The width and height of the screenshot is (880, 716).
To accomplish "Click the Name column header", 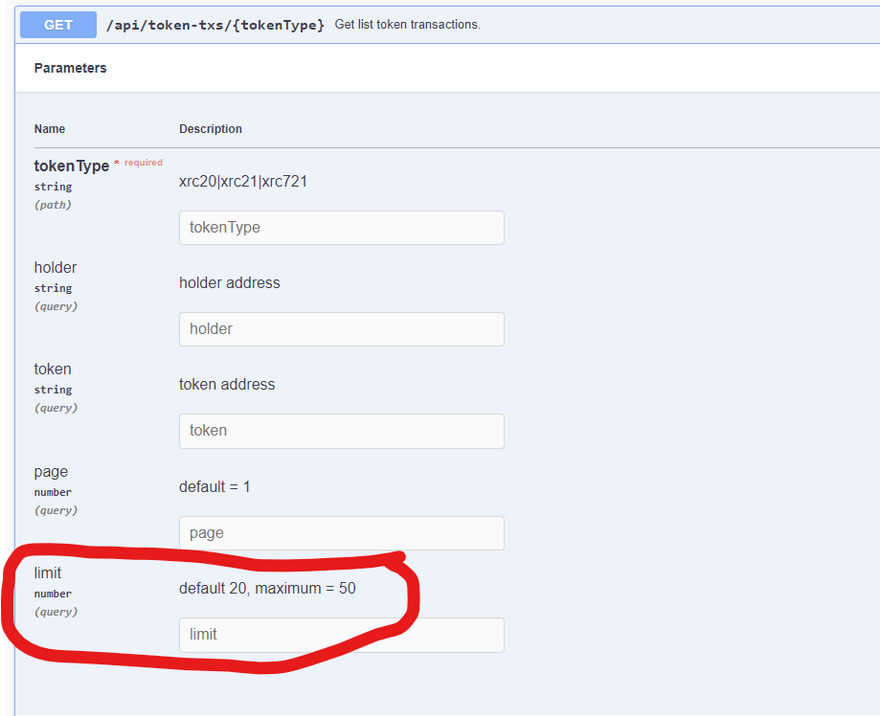I will (x=49, y=129).
